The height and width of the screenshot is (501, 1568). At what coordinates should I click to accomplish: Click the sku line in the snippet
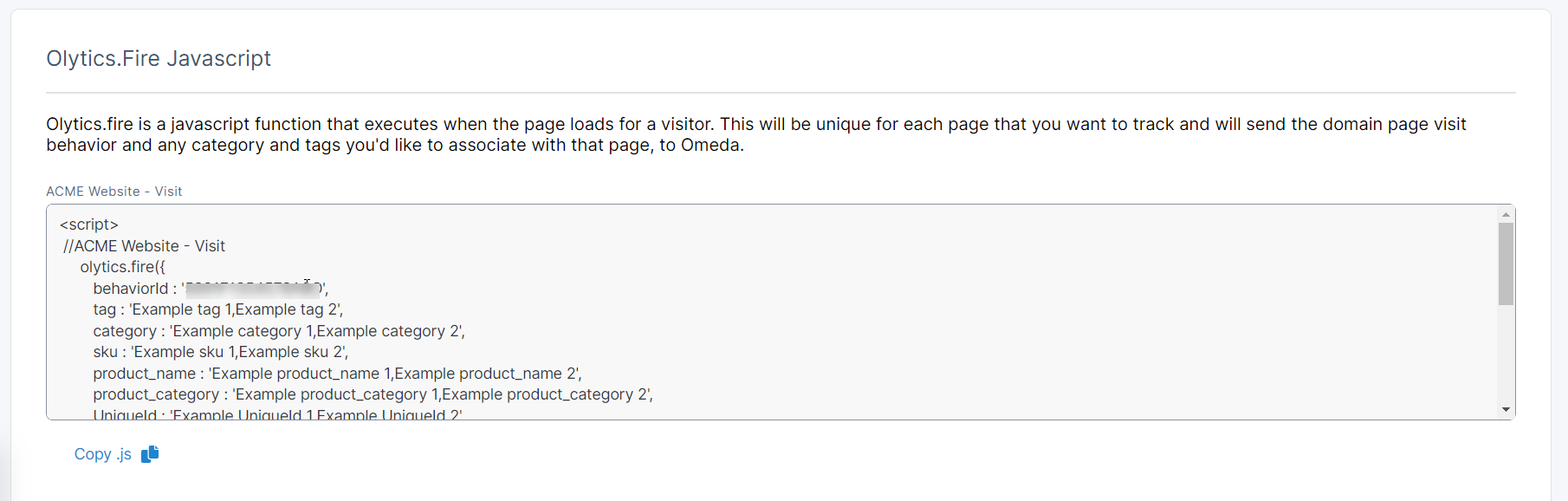click(220, 352)
